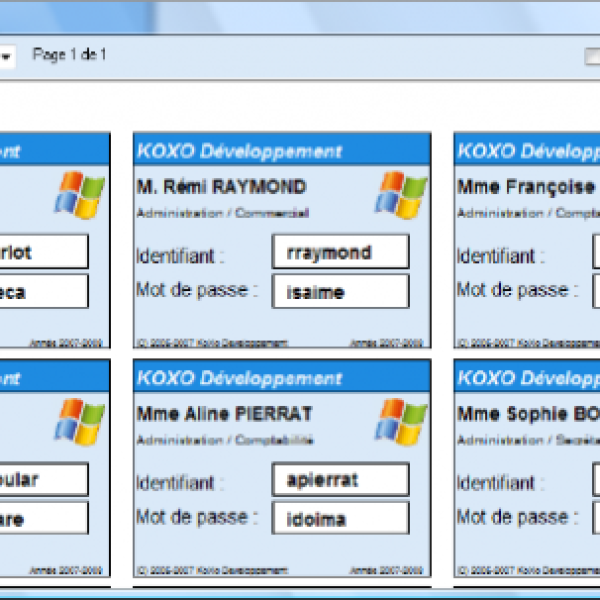The width and height of the screenshot is (600, 600).
Task: Click the 'Identifiant :' label on Aline PIERRAT's card
Action: 180,483
